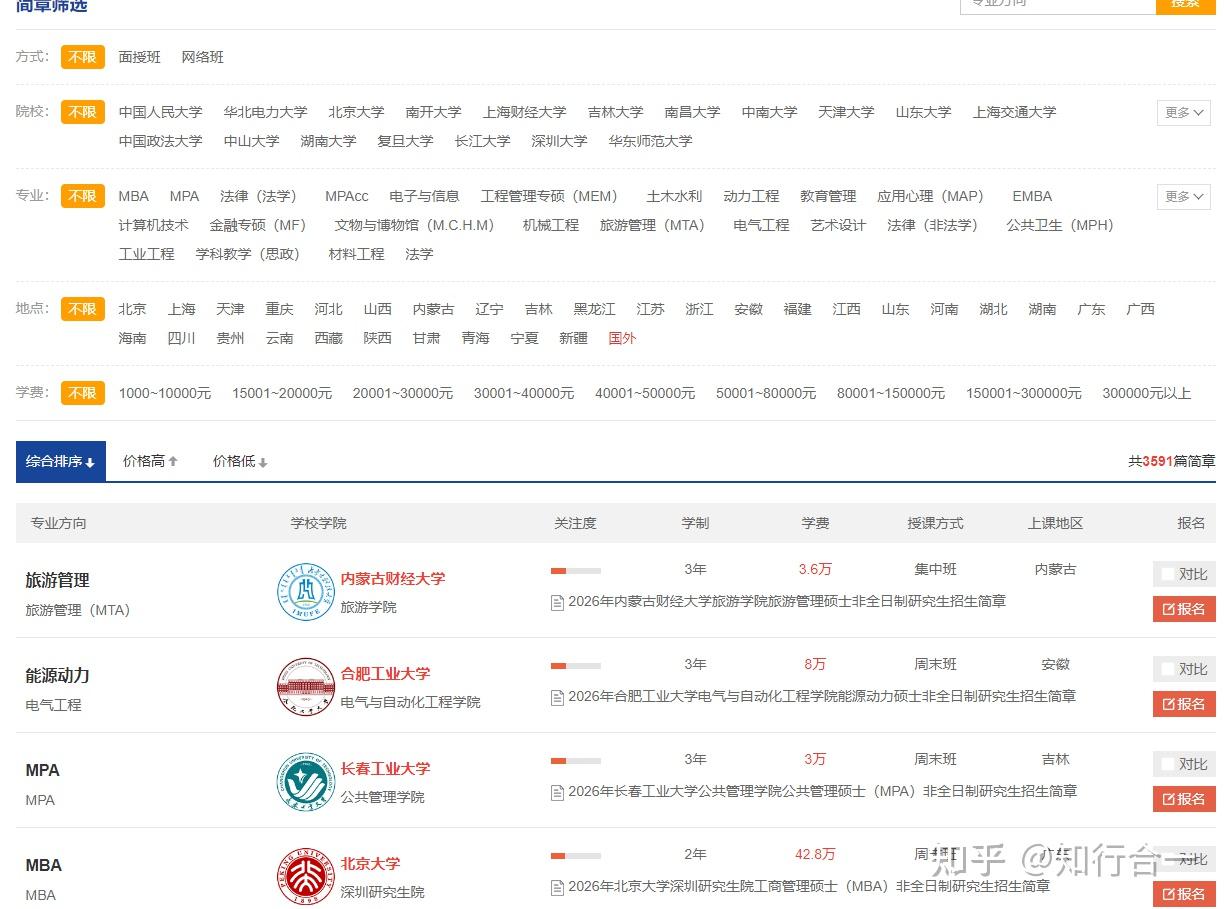Open the document icon for 北京大学 brochure
This screenshot has width=1229, height=909.
[x=557, y=887]
